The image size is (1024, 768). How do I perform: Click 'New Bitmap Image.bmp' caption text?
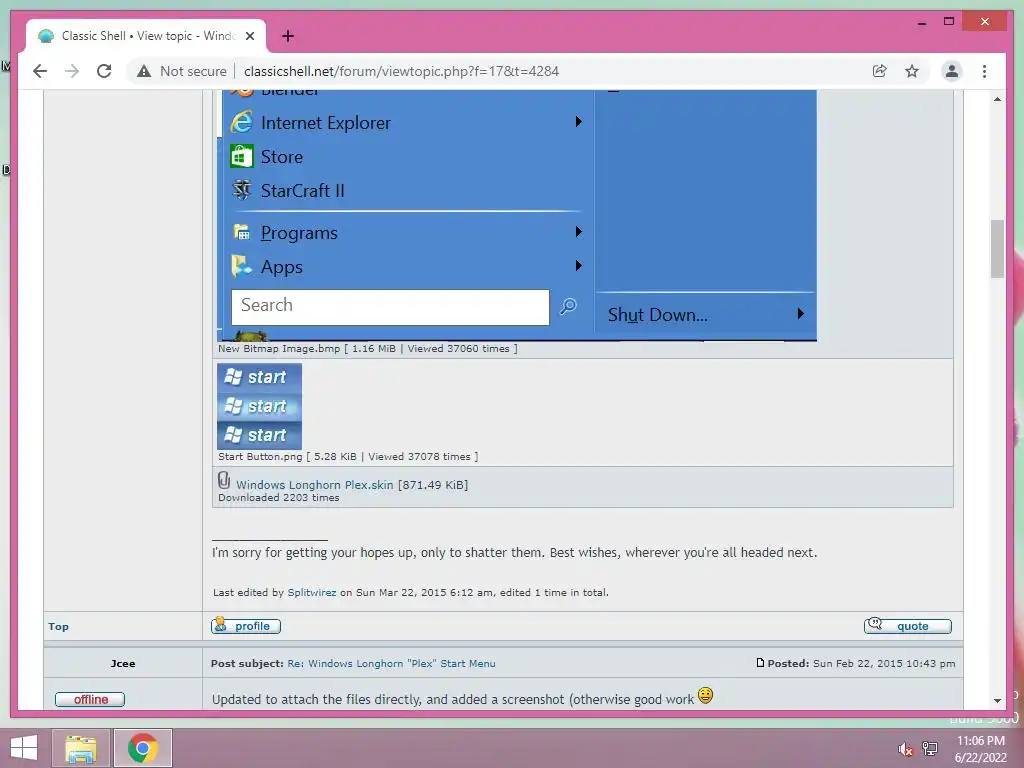point(279,349)
